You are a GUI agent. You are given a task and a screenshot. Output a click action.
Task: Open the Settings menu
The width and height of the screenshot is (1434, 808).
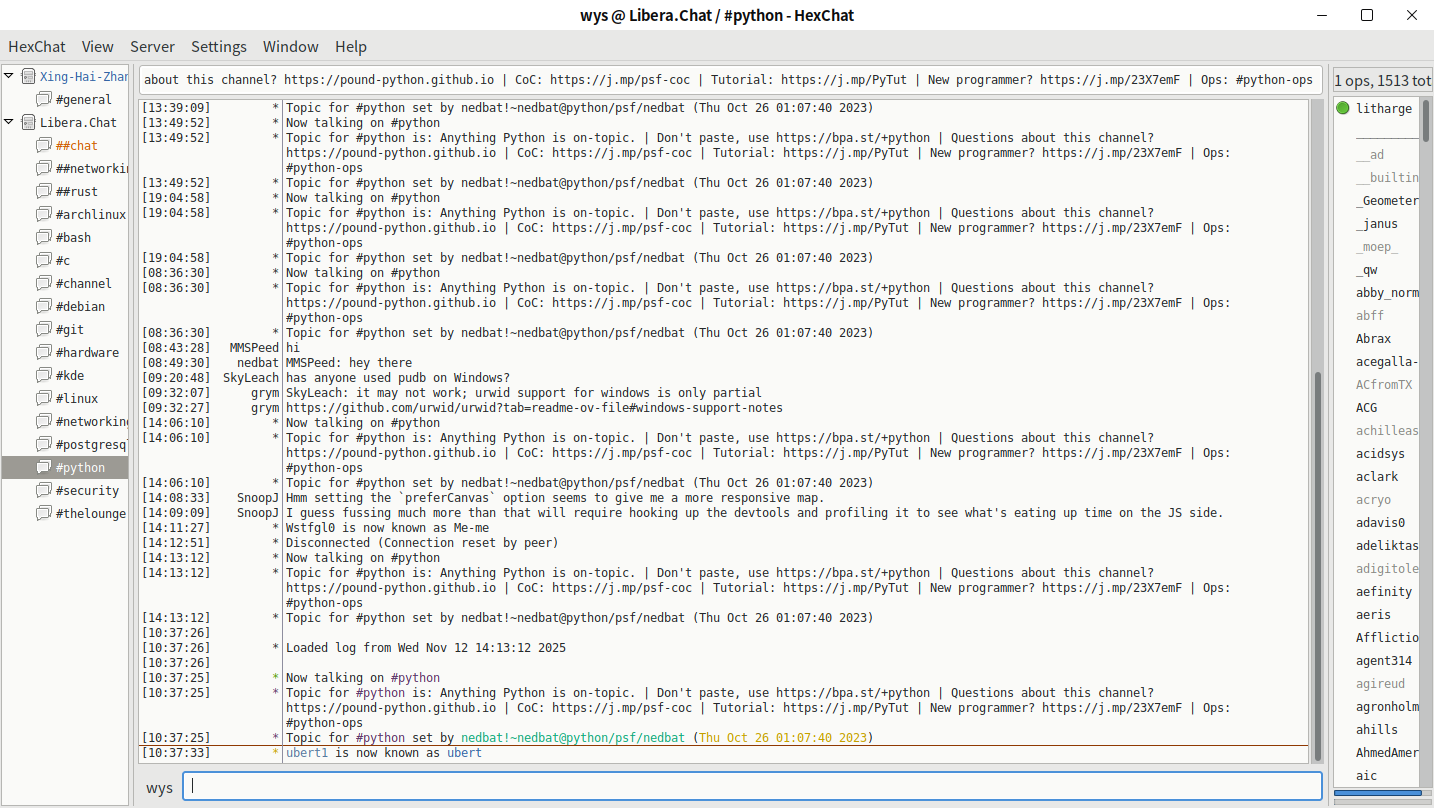(219, 46)
